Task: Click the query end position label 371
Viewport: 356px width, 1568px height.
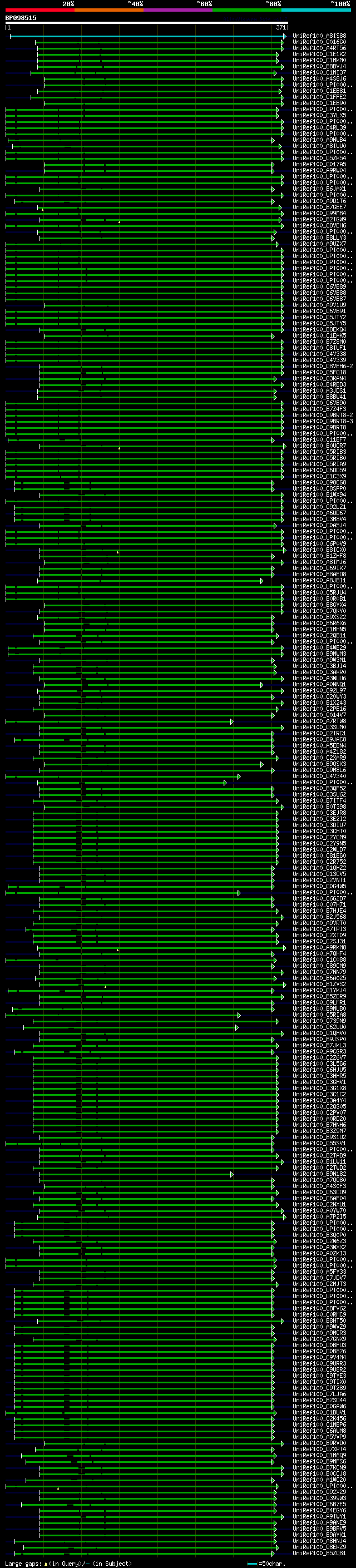Action: coord(280,27)
